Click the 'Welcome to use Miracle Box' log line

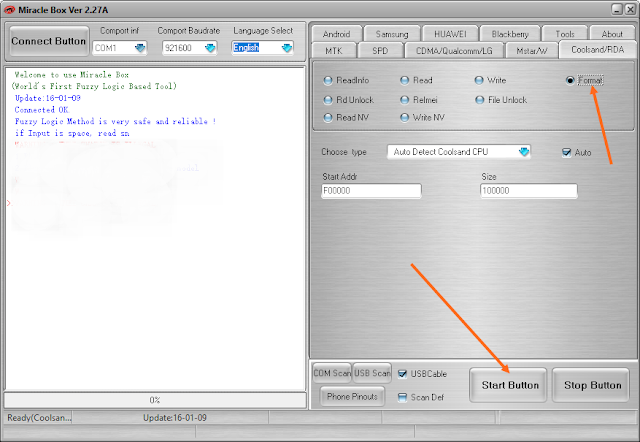tap(71, 75)
